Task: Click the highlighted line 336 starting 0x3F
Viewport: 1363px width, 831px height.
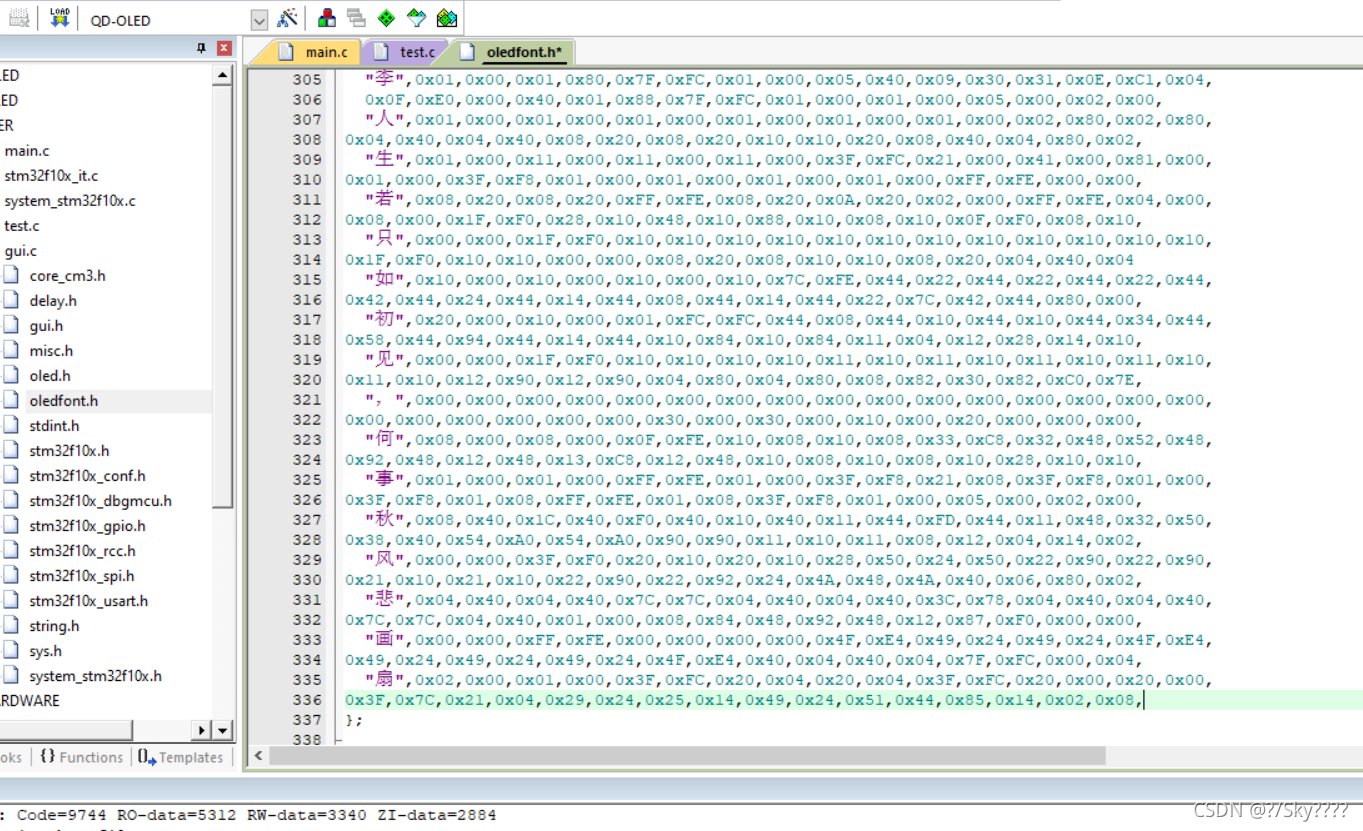Action: pos(743,699)
